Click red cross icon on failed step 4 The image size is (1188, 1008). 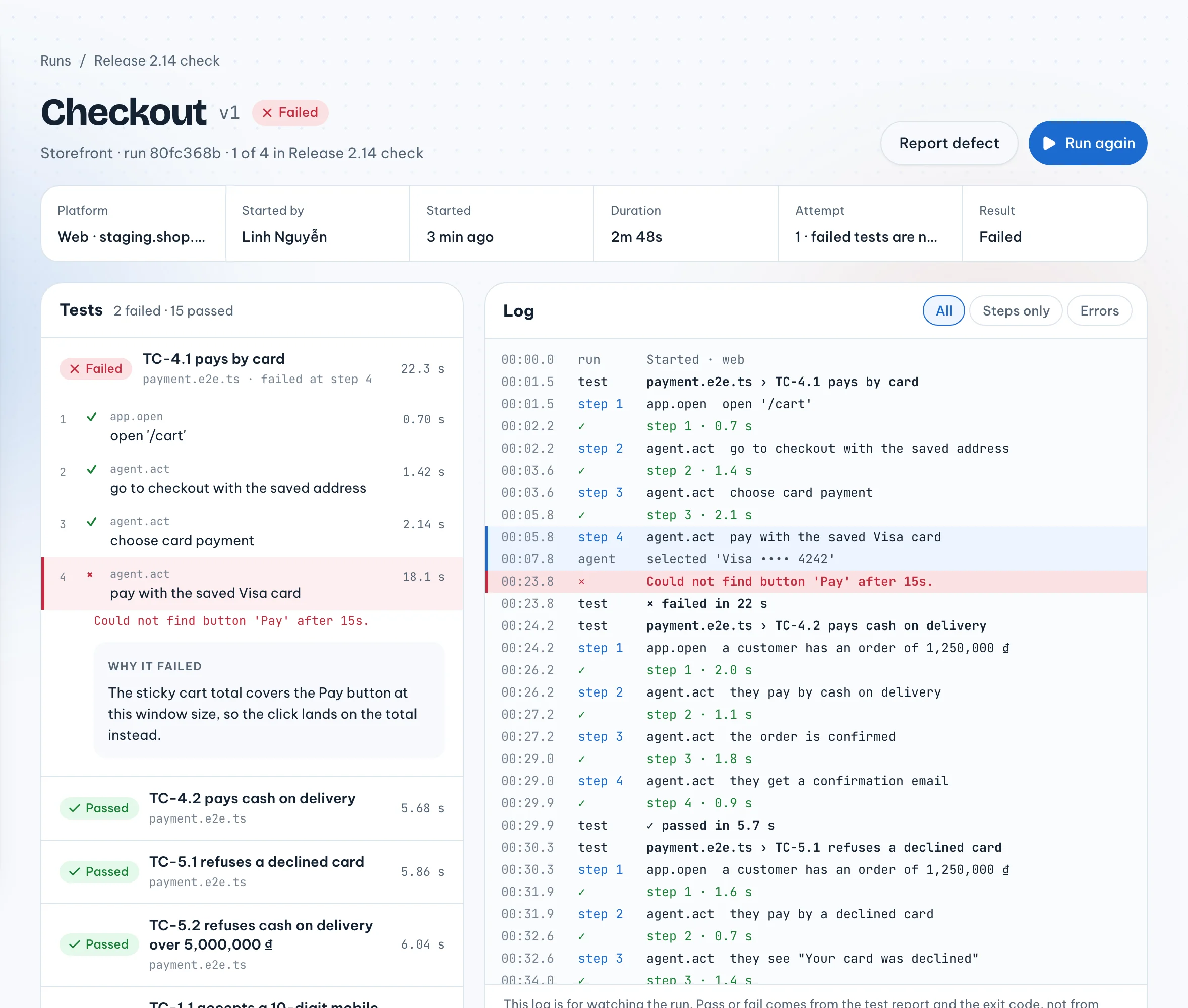90,574
